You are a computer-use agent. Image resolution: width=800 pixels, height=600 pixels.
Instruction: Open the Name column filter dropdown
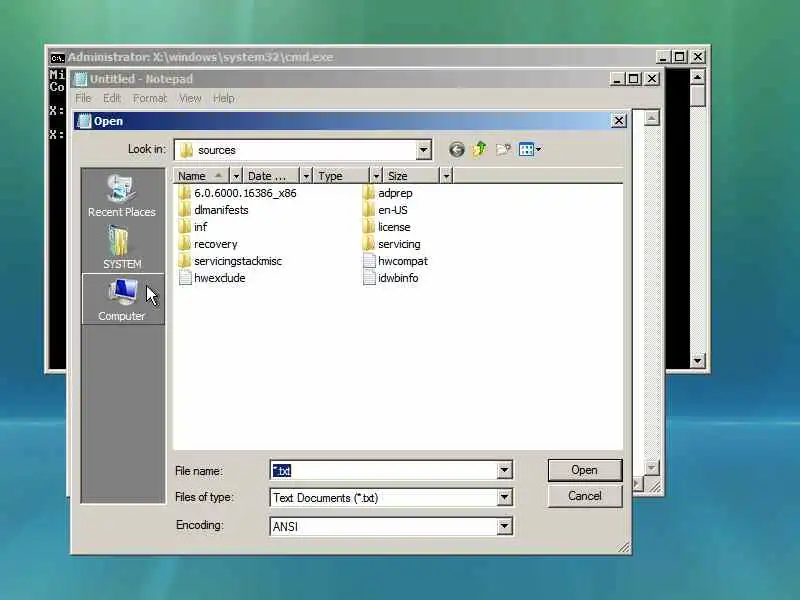tap(236, 176)
